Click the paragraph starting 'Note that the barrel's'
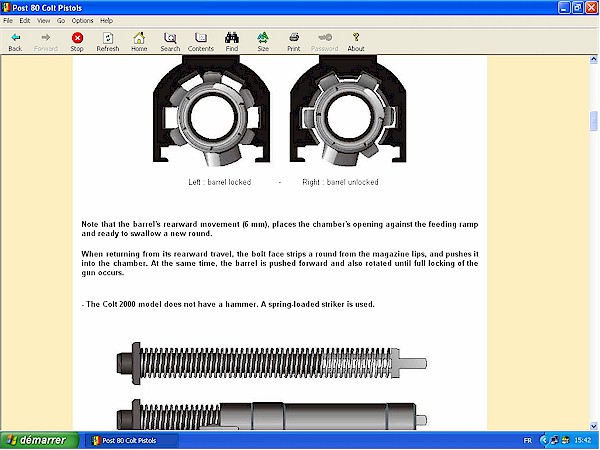 (280, 229)
